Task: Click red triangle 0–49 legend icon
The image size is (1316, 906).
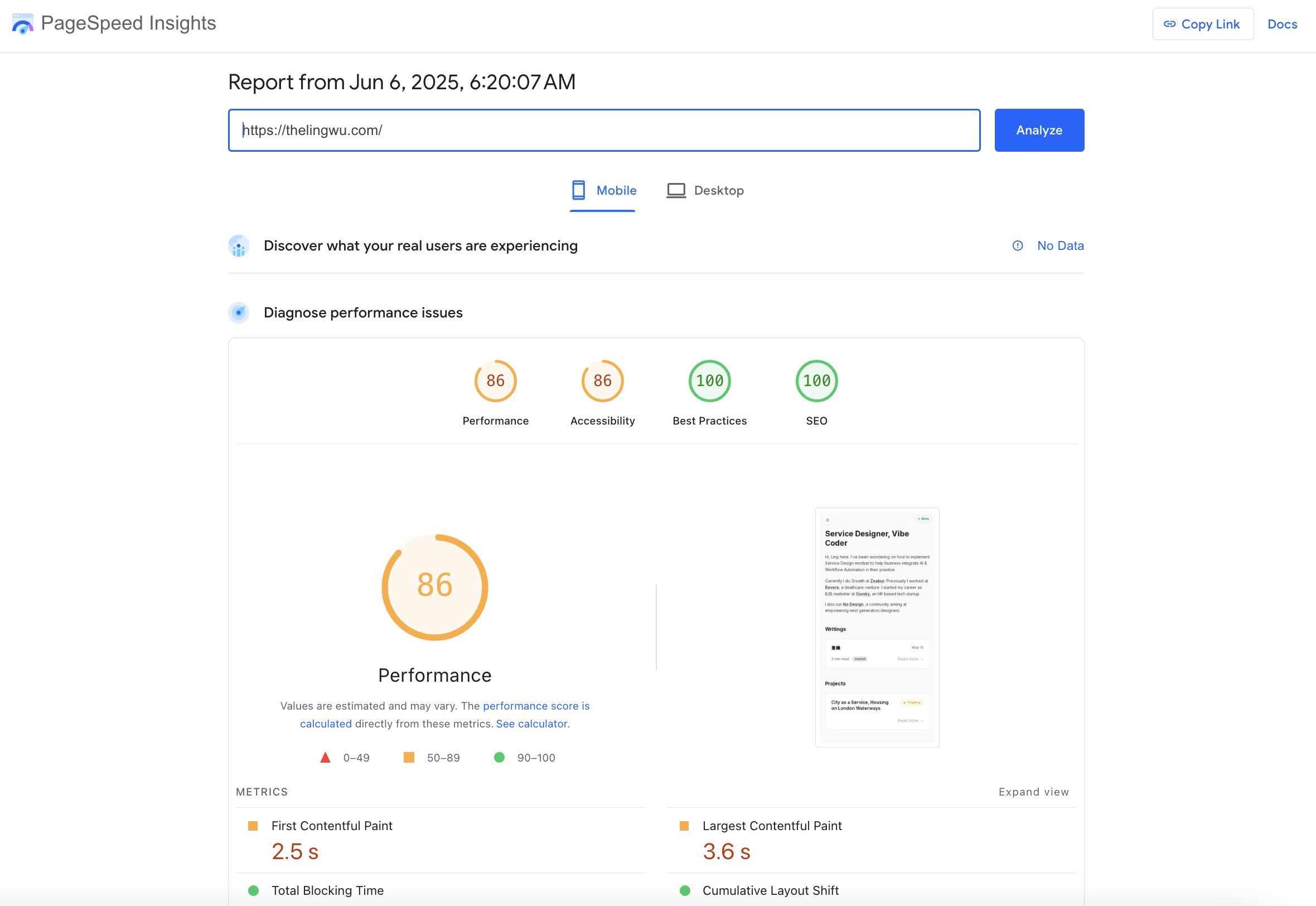Action: (325, 758)
